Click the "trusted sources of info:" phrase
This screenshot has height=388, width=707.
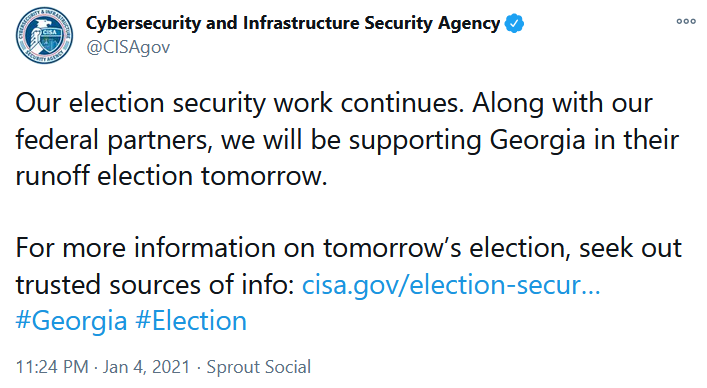pyautogui.click(x=155, y=285)
